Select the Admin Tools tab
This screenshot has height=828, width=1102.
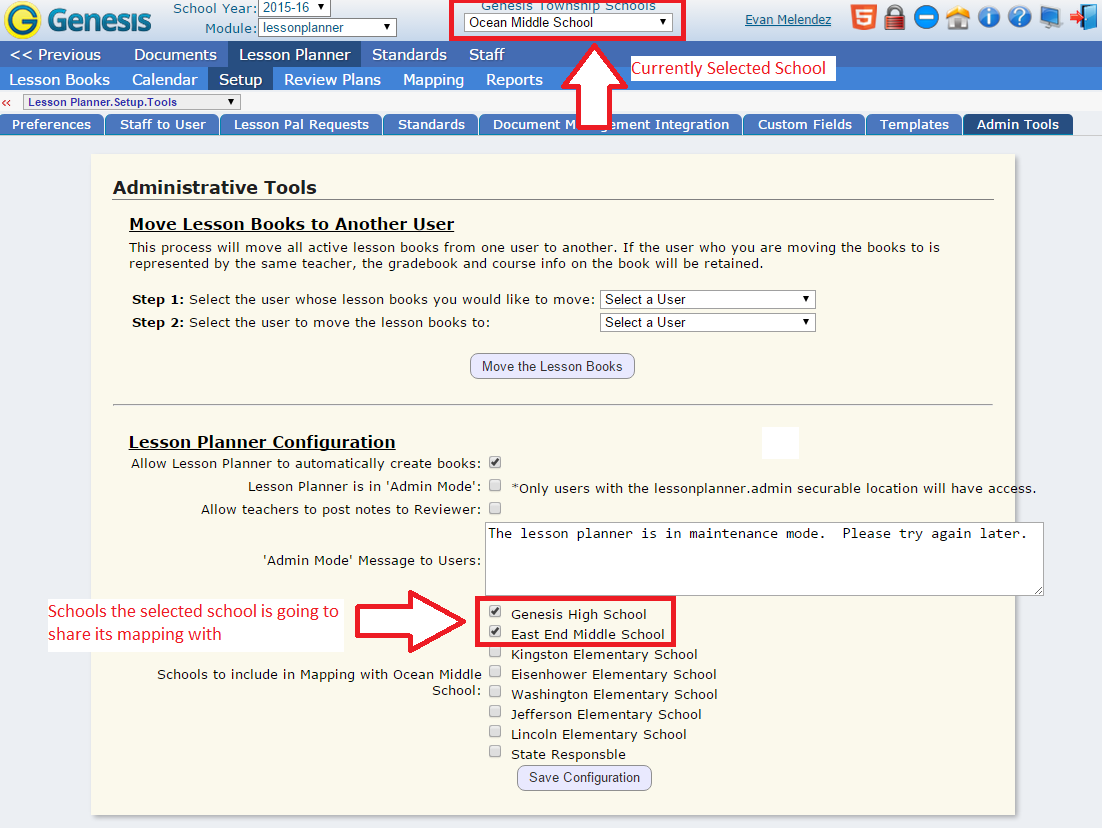(1018, 124)
